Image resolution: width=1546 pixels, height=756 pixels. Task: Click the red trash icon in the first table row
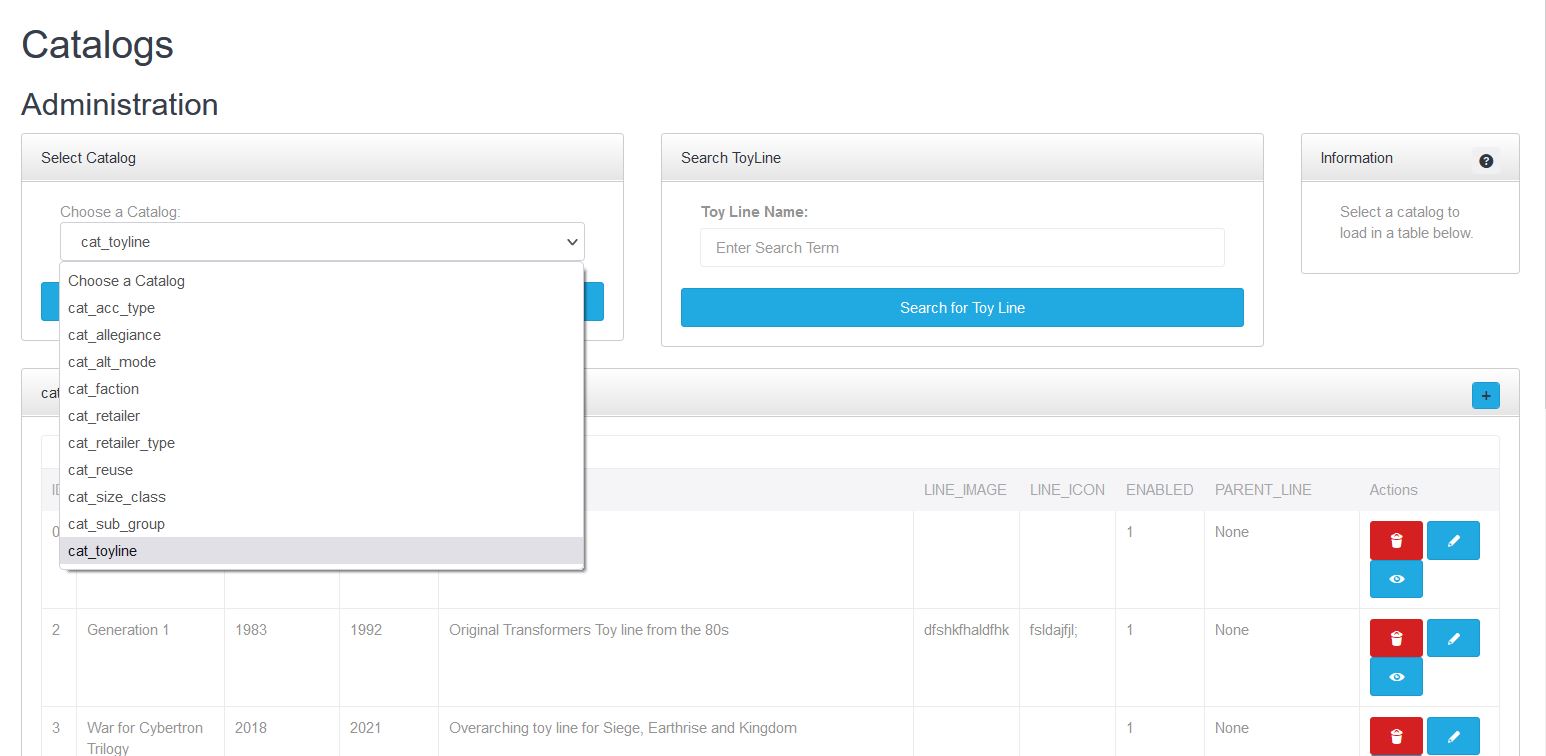1396,540
